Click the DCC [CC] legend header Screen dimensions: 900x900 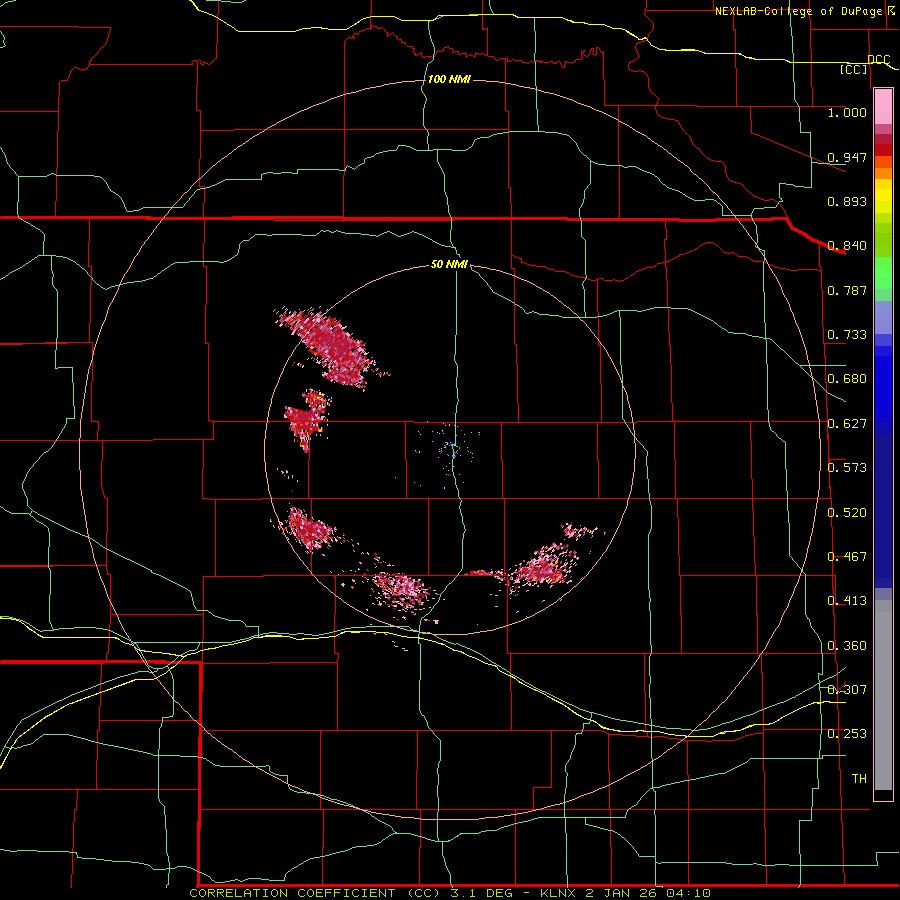pyautogui.click(x=867, y=64)
